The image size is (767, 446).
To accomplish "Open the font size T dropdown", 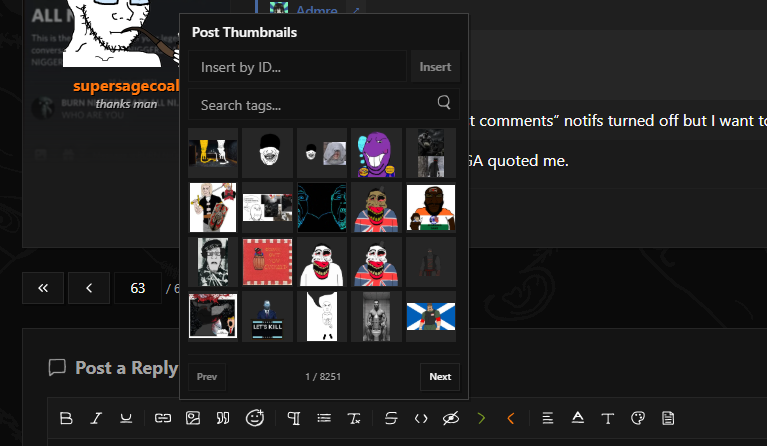I will tap(608, 417).
